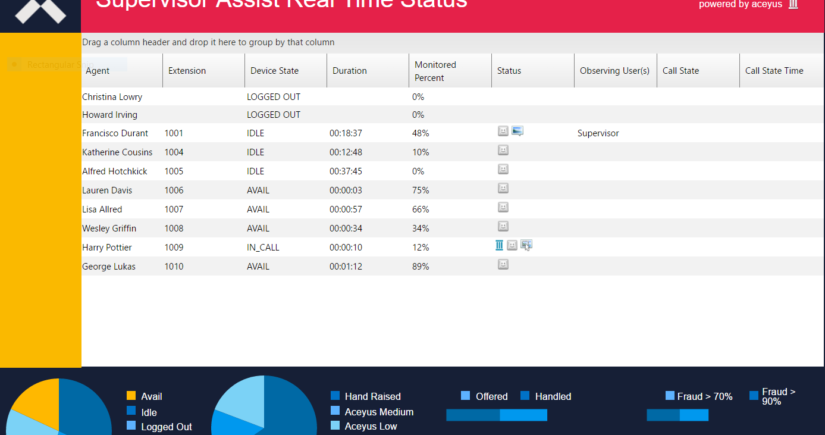Select agent Lauren Davis

[107, 190]
